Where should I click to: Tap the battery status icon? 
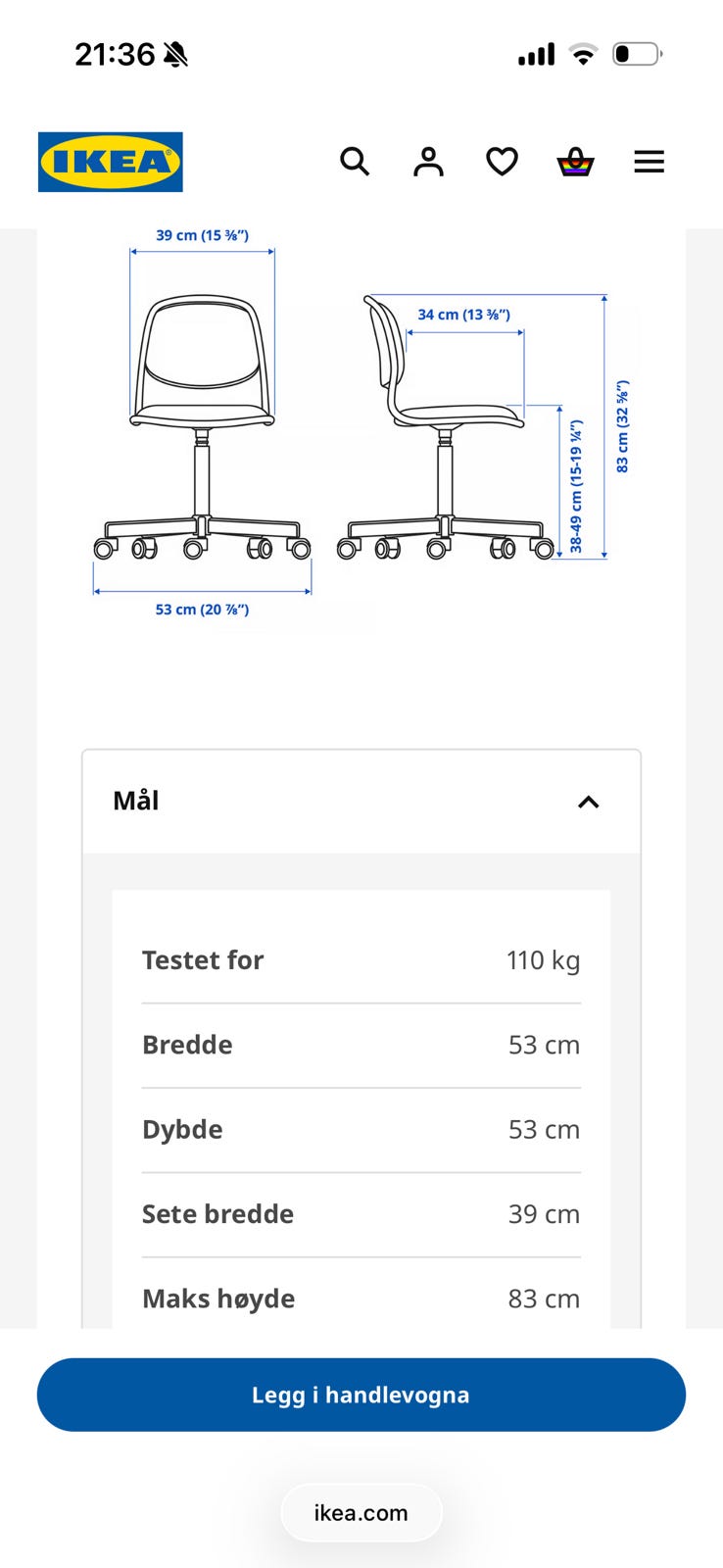tap(638, 54)
